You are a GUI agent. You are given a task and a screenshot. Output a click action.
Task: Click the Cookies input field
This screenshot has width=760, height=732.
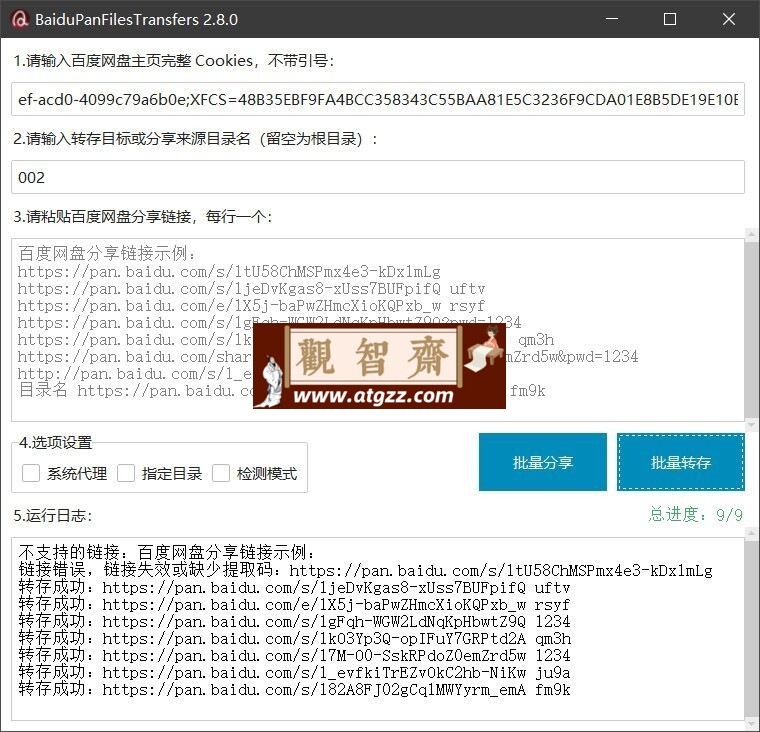378,99
